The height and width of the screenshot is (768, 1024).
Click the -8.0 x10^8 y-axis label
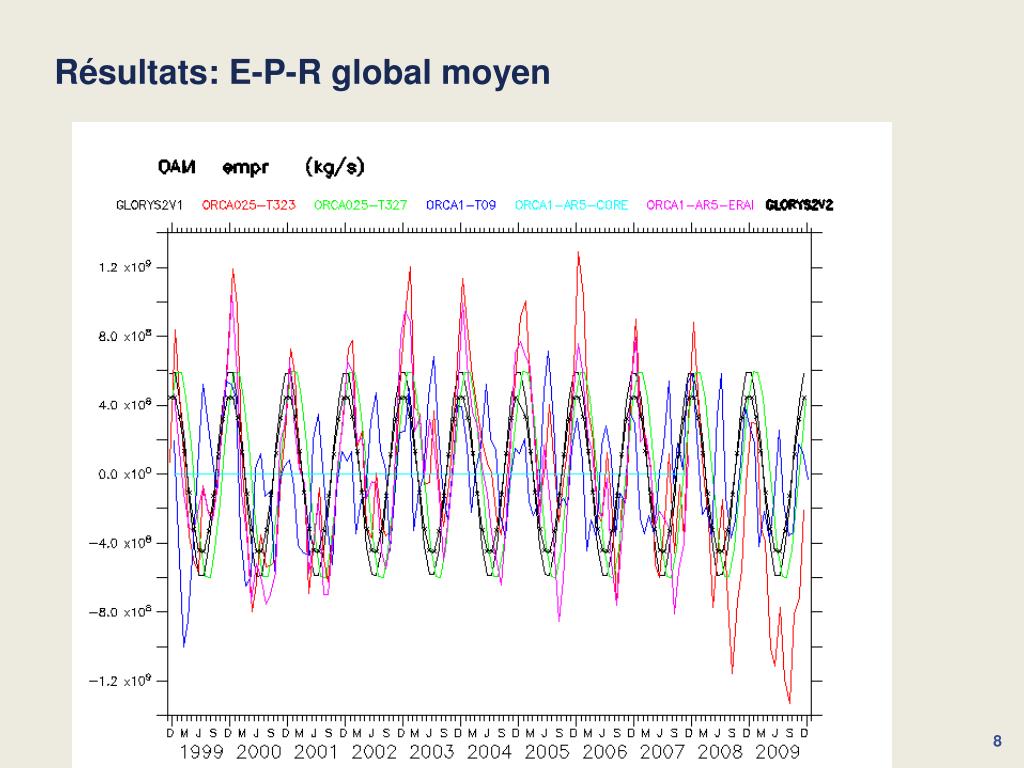[x=120, y=612]
